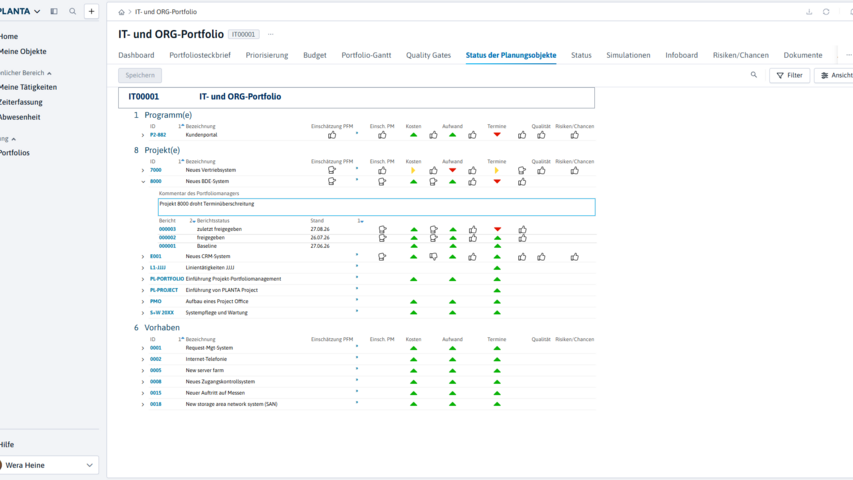The width and height of the screenshot is (853, 480).
Task: Click green Kosten triangle for Aufbau eines Project Office
Action: coord(413,301)
